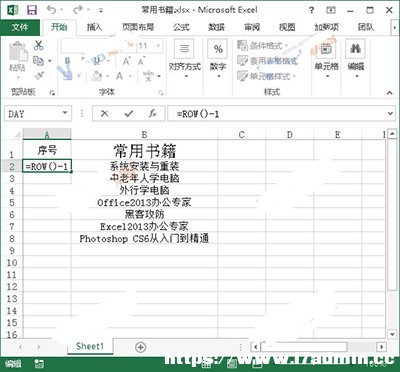
Task: Click cell 中老年人学电脑
Action: click(144, 178)
